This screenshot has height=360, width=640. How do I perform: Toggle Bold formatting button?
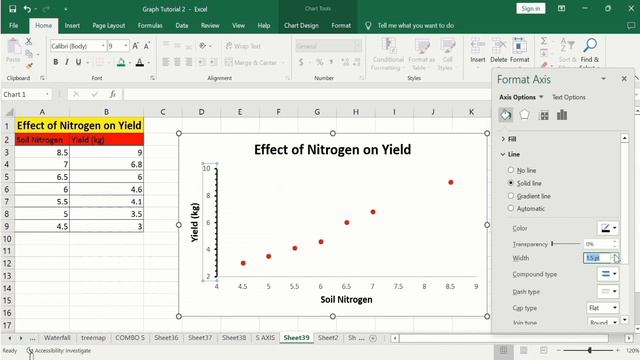[56, 62]
